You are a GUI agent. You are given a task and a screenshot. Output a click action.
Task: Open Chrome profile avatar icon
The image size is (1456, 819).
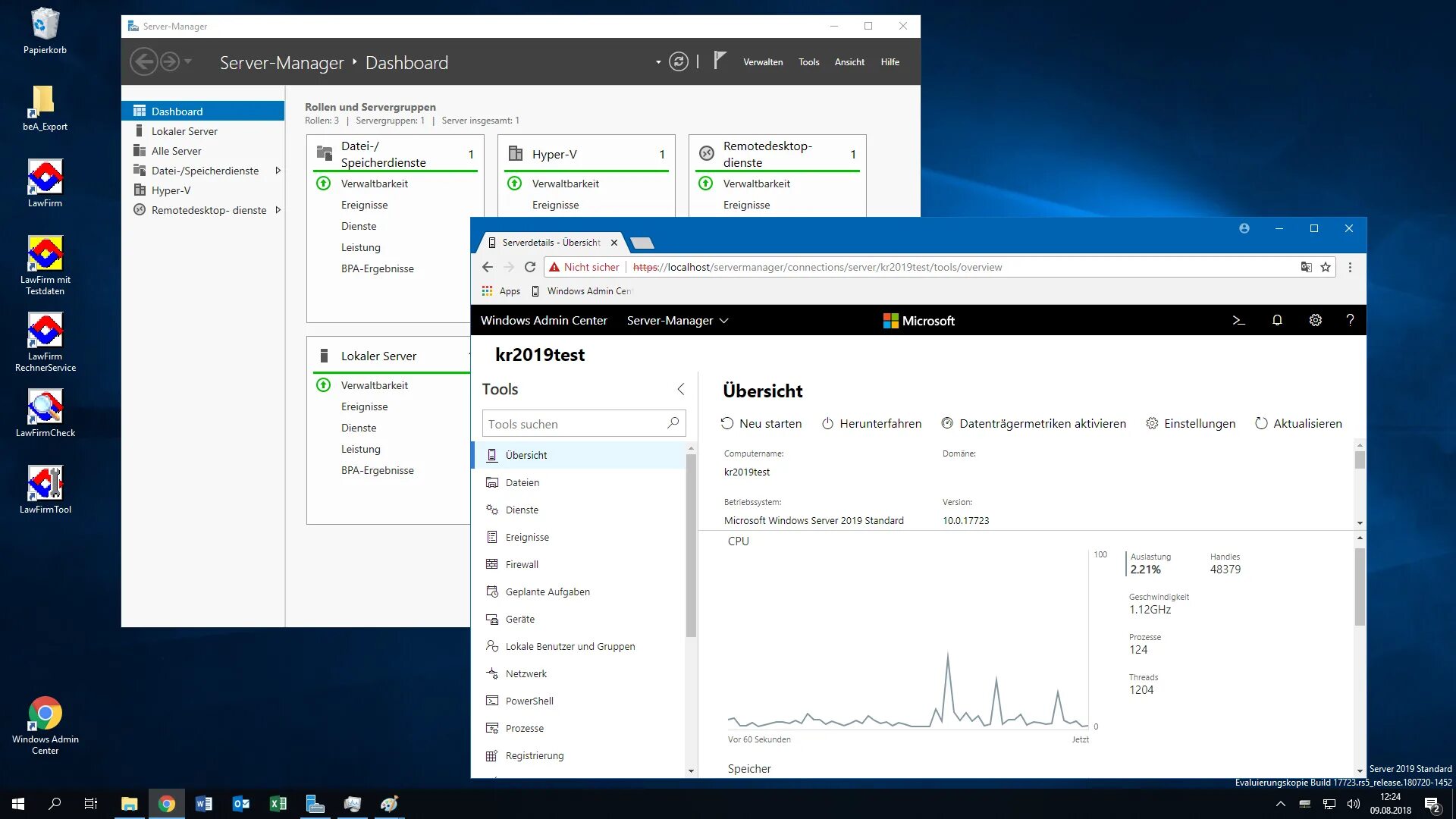coord(1244,228)
